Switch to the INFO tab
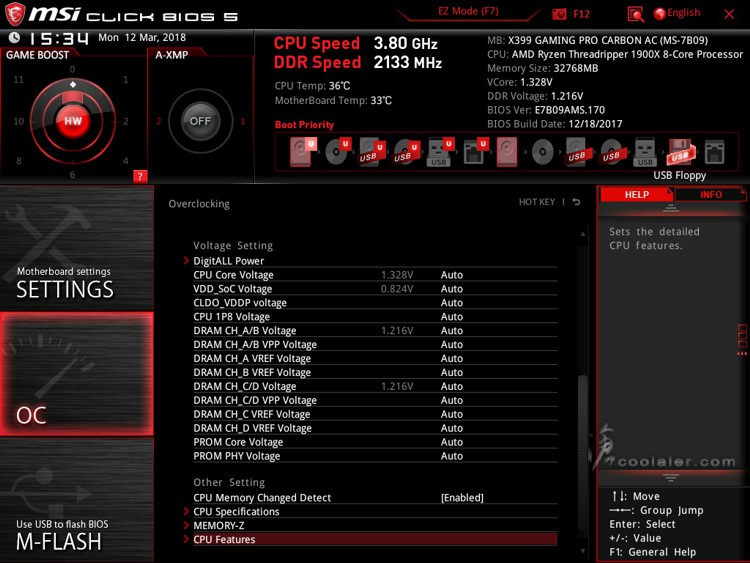750x563 pixels. click(711, 194)
